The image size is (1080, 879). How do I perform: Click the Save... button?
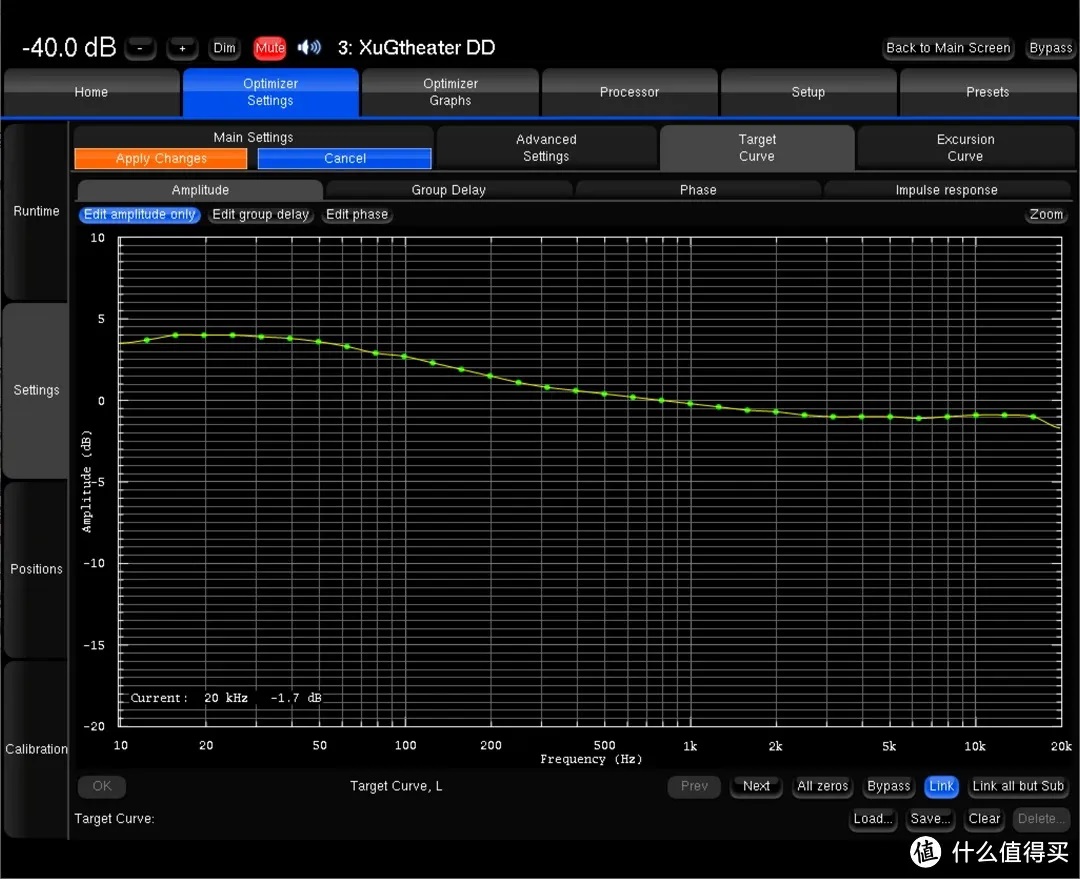pos(930,819)
